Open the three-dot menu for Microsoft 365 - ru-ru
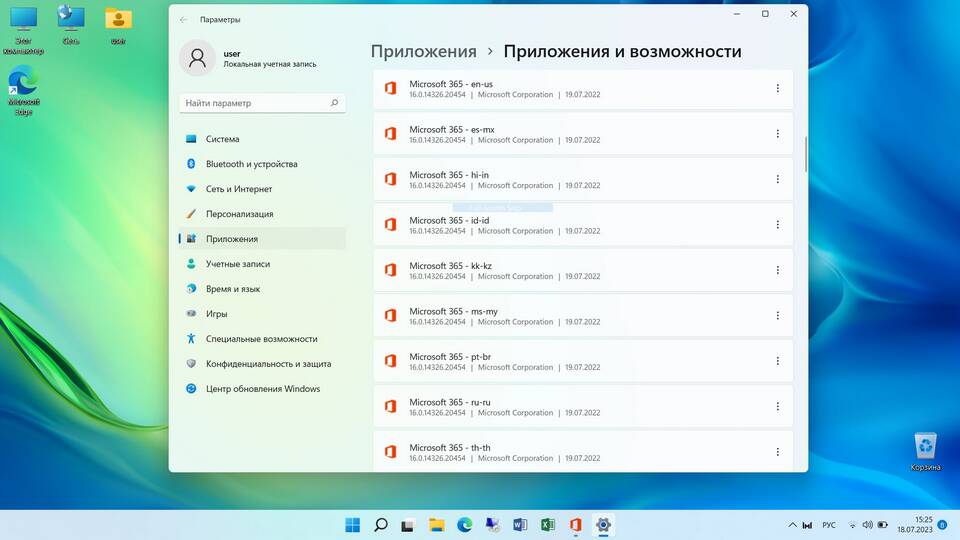The width and height of the screenshot is (960, 540). pyautogui.click(x=778, y=407)
